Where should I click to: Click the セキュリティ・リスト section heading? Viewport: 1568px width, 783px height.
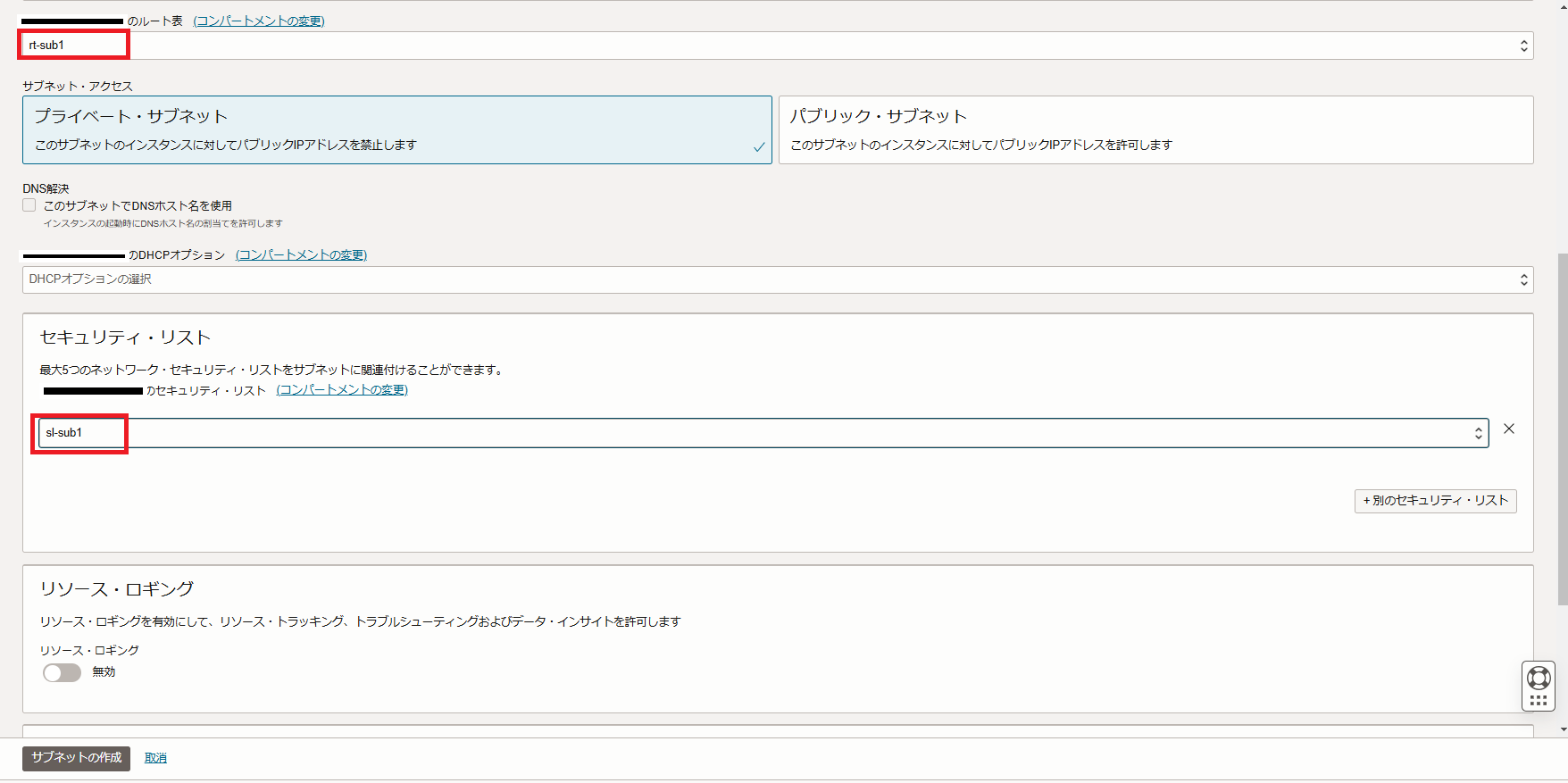pos(125,337)
